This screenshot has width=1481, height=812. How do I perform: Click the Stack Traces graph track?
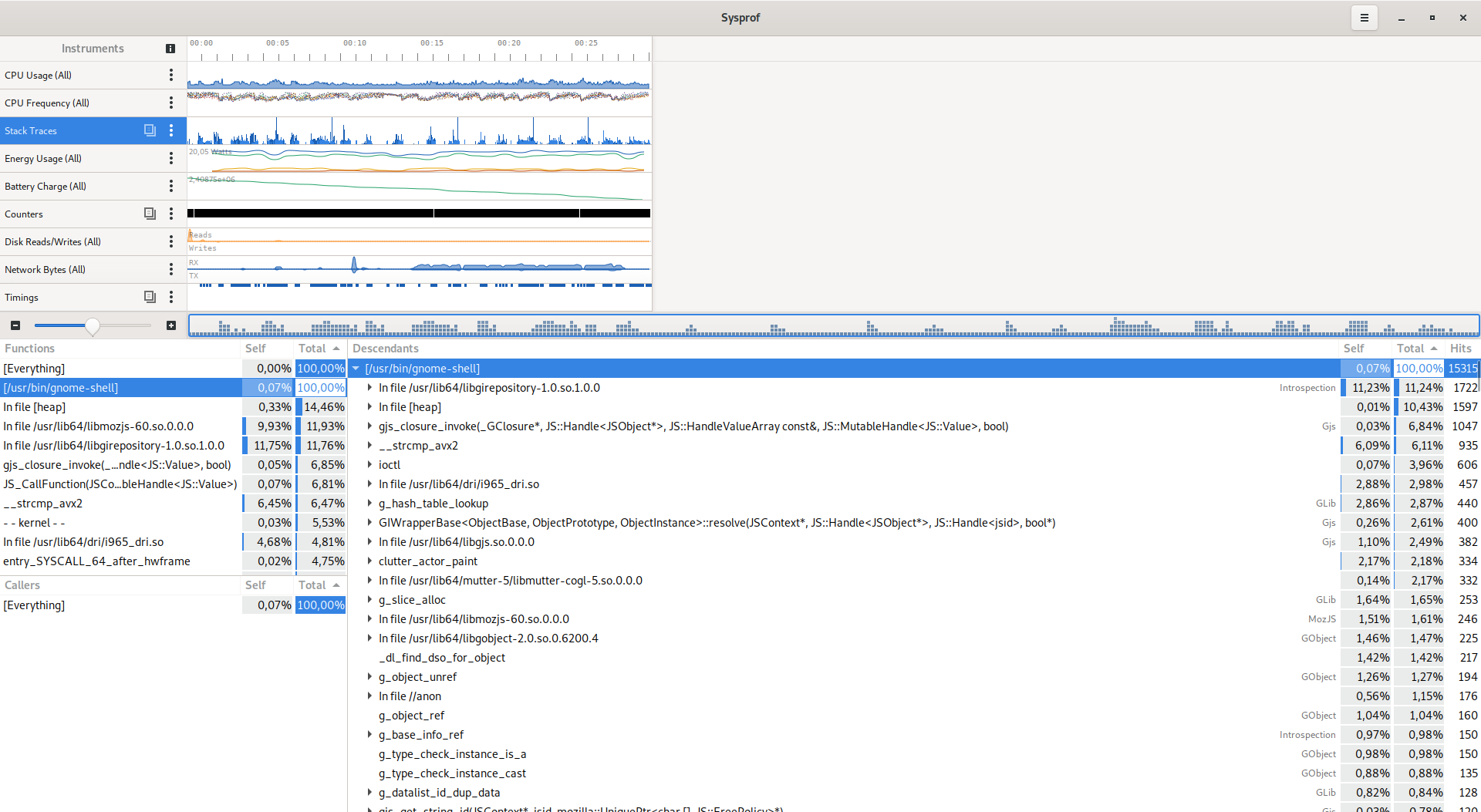tap(420, 130)
